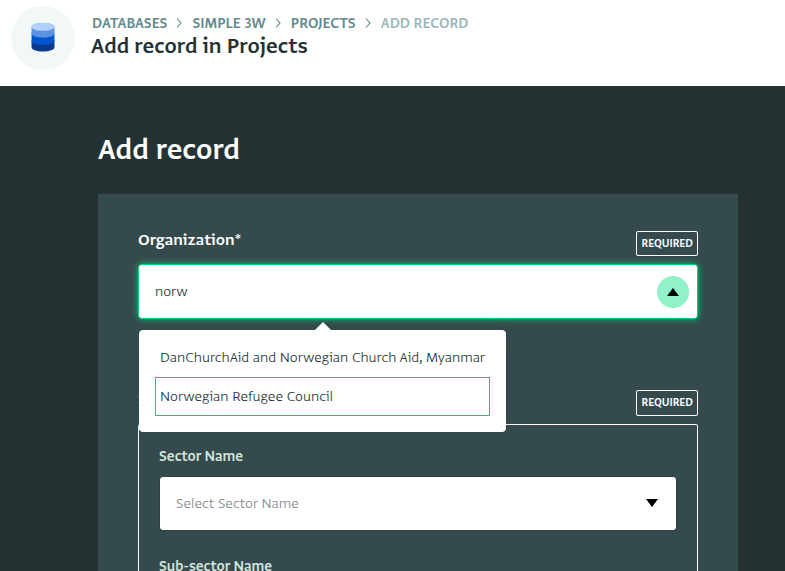Collapse the Organization list with the up-arrow button
Screen dimensions: 785x571
pyautogui.click(x=672, y=292)
